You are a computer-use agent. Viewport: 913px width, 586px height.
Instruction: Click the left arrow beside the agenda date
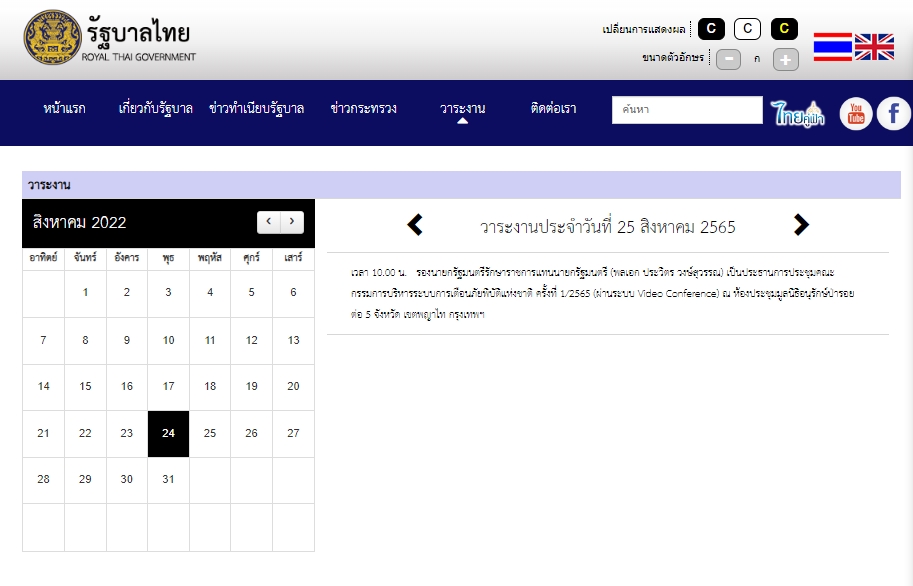coord(415,226)
